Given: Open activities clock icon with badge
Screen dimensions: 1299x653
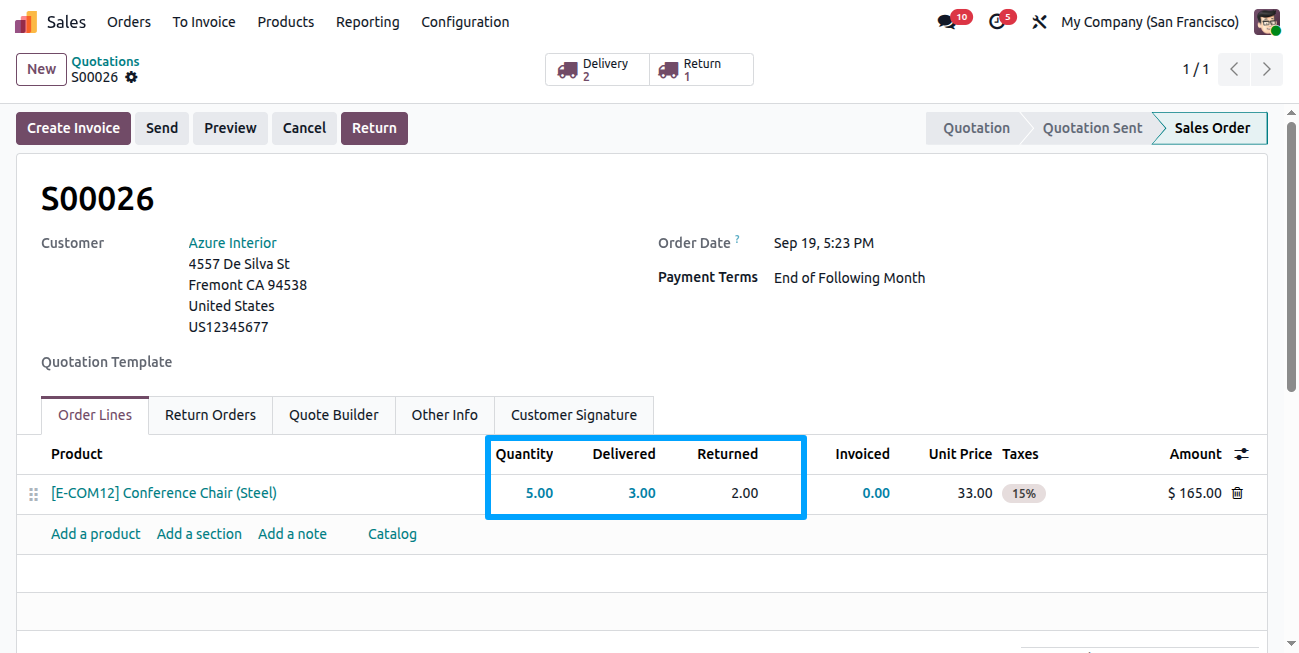Looking at the screenshot, I should click(x=996, y=22).
